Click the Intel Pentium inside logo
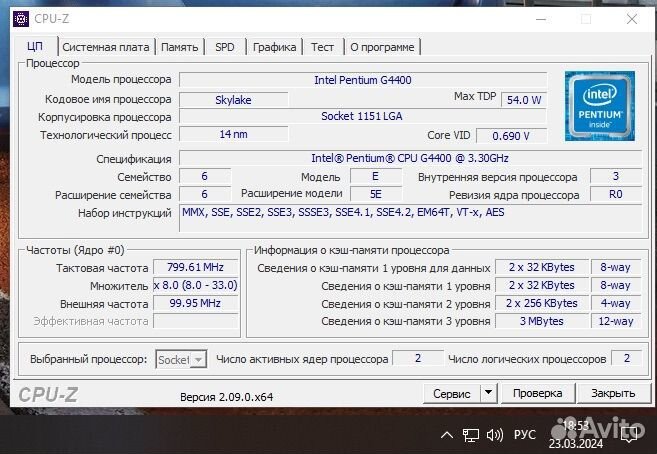 pos(600,106)
